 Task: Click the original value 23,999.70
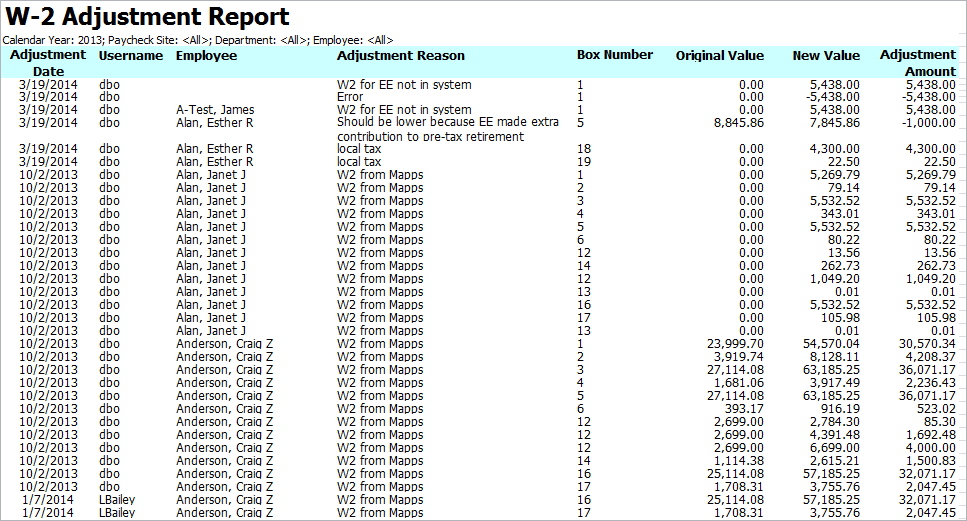click(x=735, y=343)
